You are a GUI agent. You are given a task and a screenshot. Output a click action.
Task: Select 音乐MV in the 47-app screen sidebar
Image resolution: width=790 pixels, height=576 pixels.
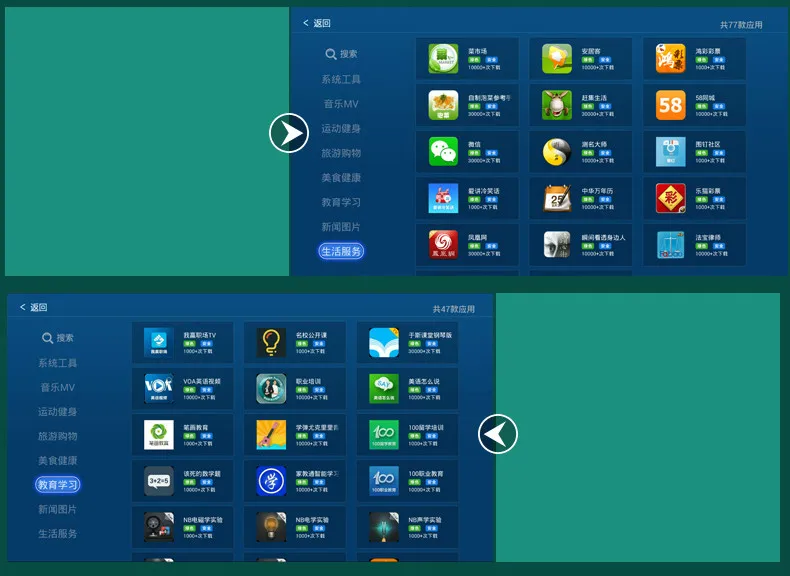[57, 388]
